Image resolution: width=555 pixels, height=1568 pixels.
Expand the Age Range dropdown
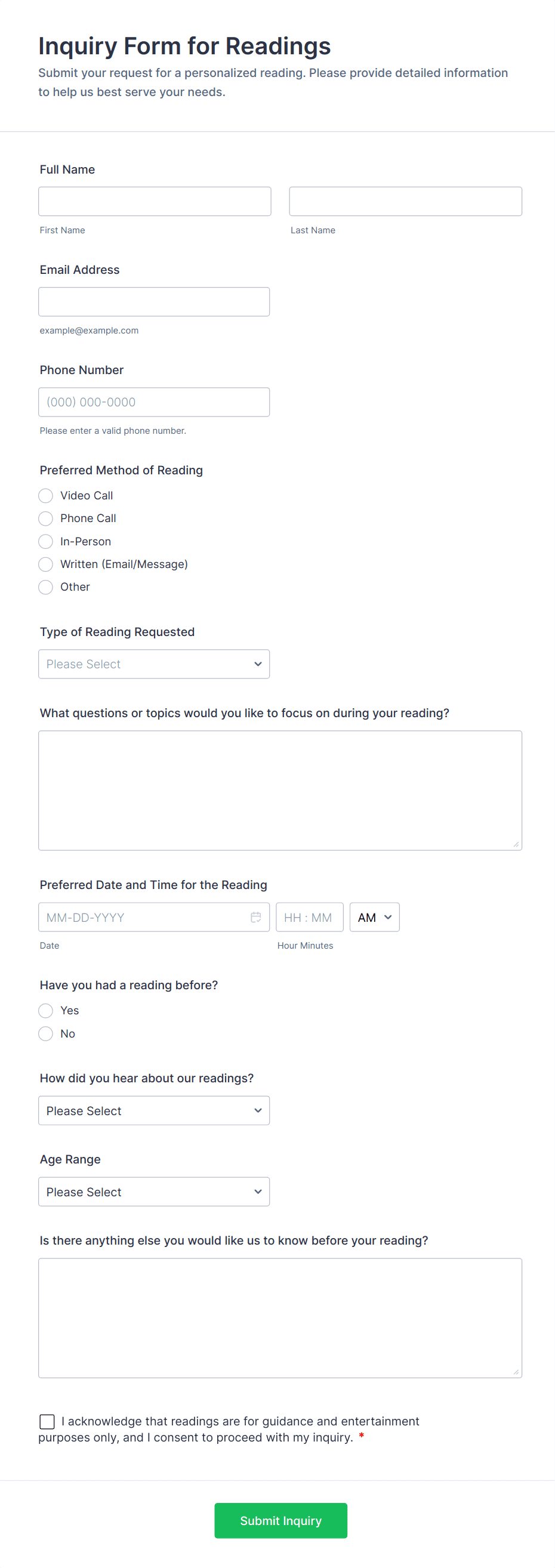tap(154, 1192)
